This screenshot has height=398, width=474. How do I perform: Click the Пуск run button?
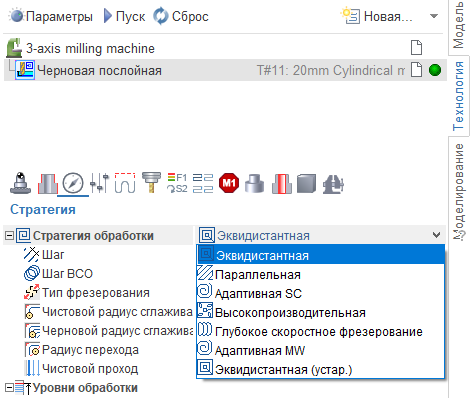(x=124, y=16)
